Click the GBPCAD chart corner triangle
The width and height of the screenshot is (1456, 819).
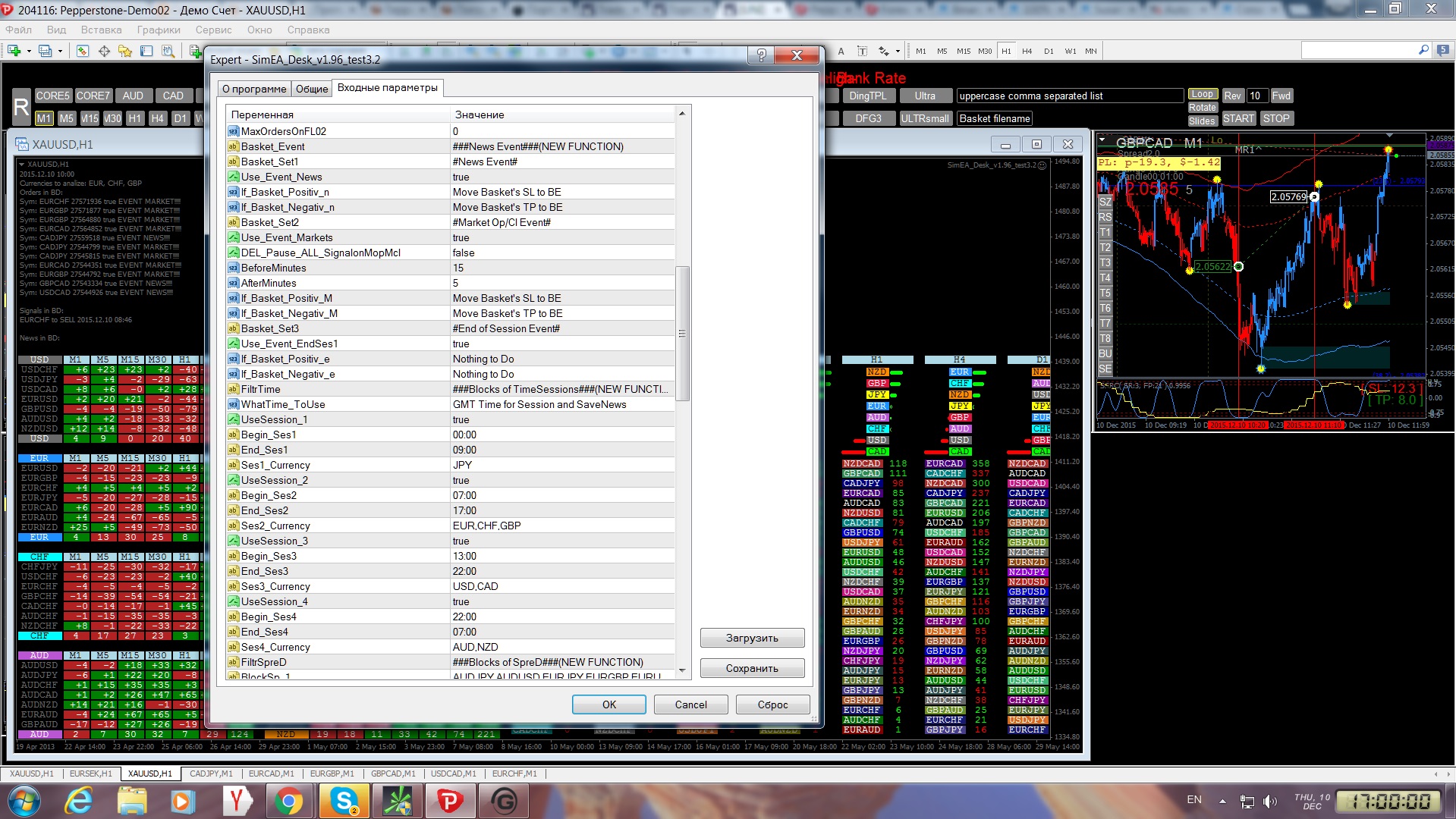point(1102,140)
